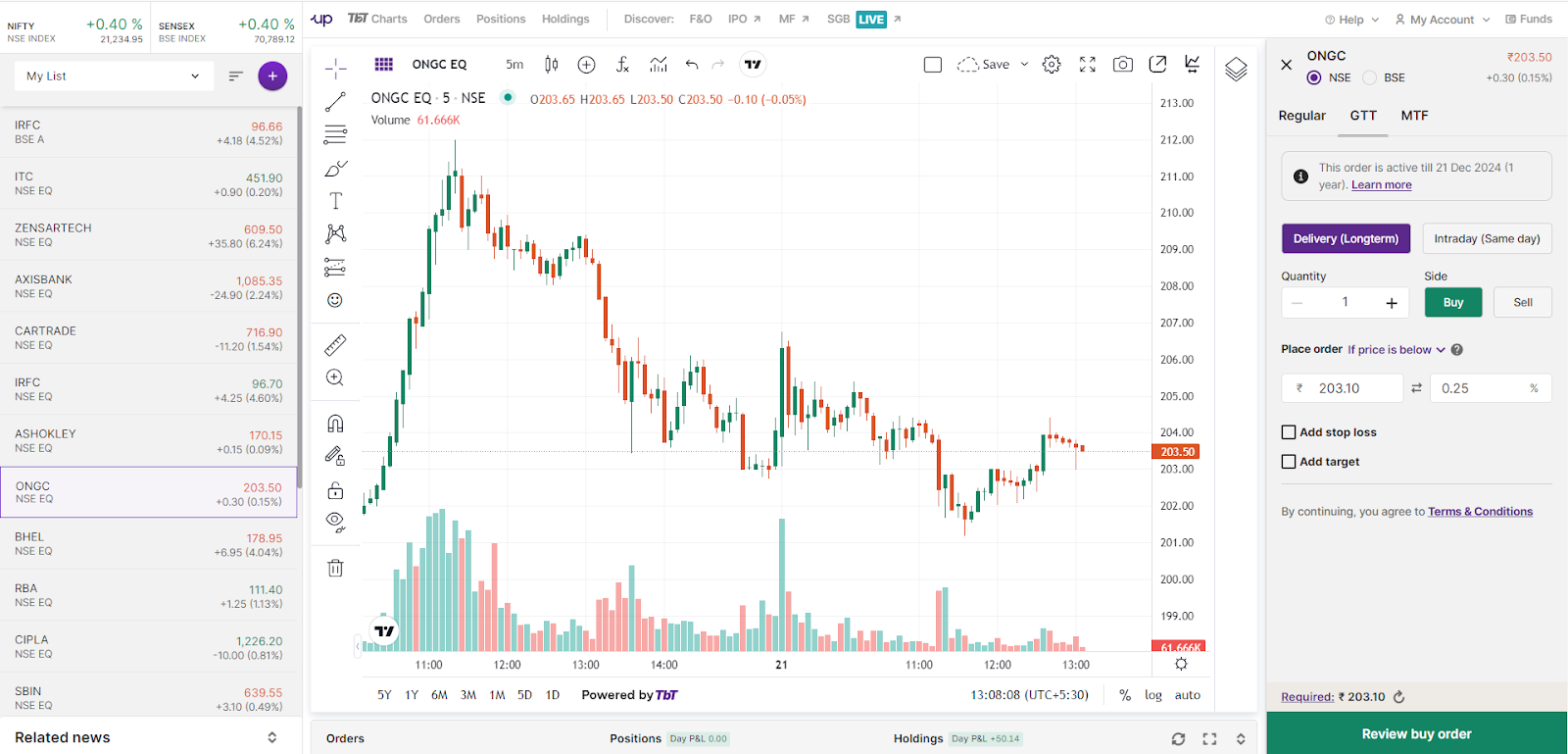The height and width of the screenshot is (754, 1568).
Task: Open the indicators fx menu
Action: pos(622,65)
